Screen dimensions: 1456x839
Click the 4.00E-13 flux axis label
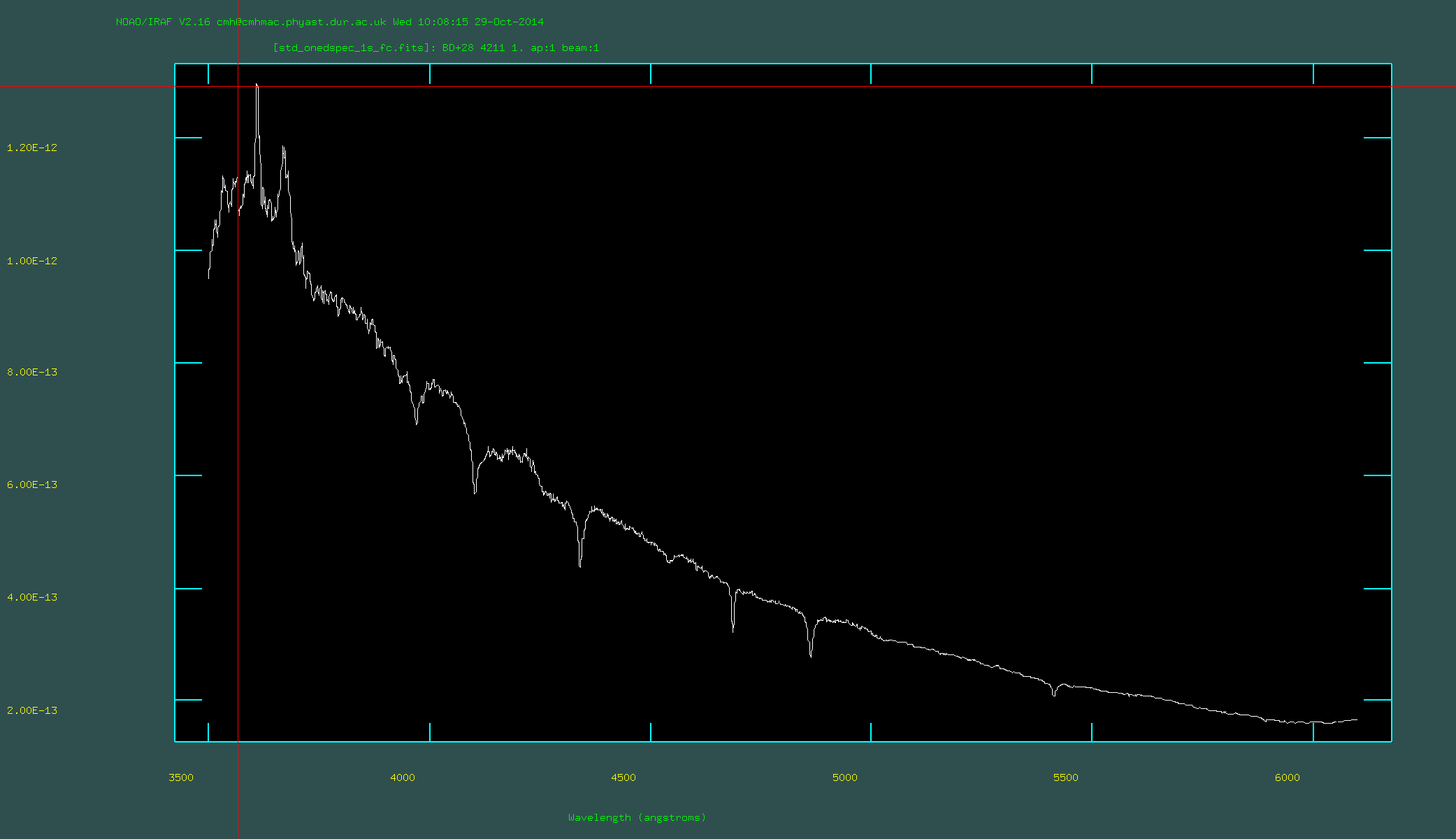coord(32,597)
